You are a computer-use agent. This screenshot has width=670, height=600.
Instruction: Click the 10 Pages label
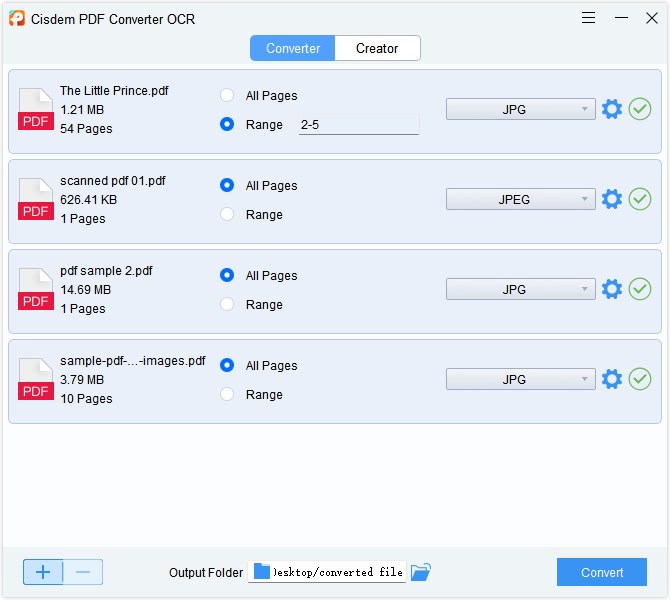pos(86,399)
